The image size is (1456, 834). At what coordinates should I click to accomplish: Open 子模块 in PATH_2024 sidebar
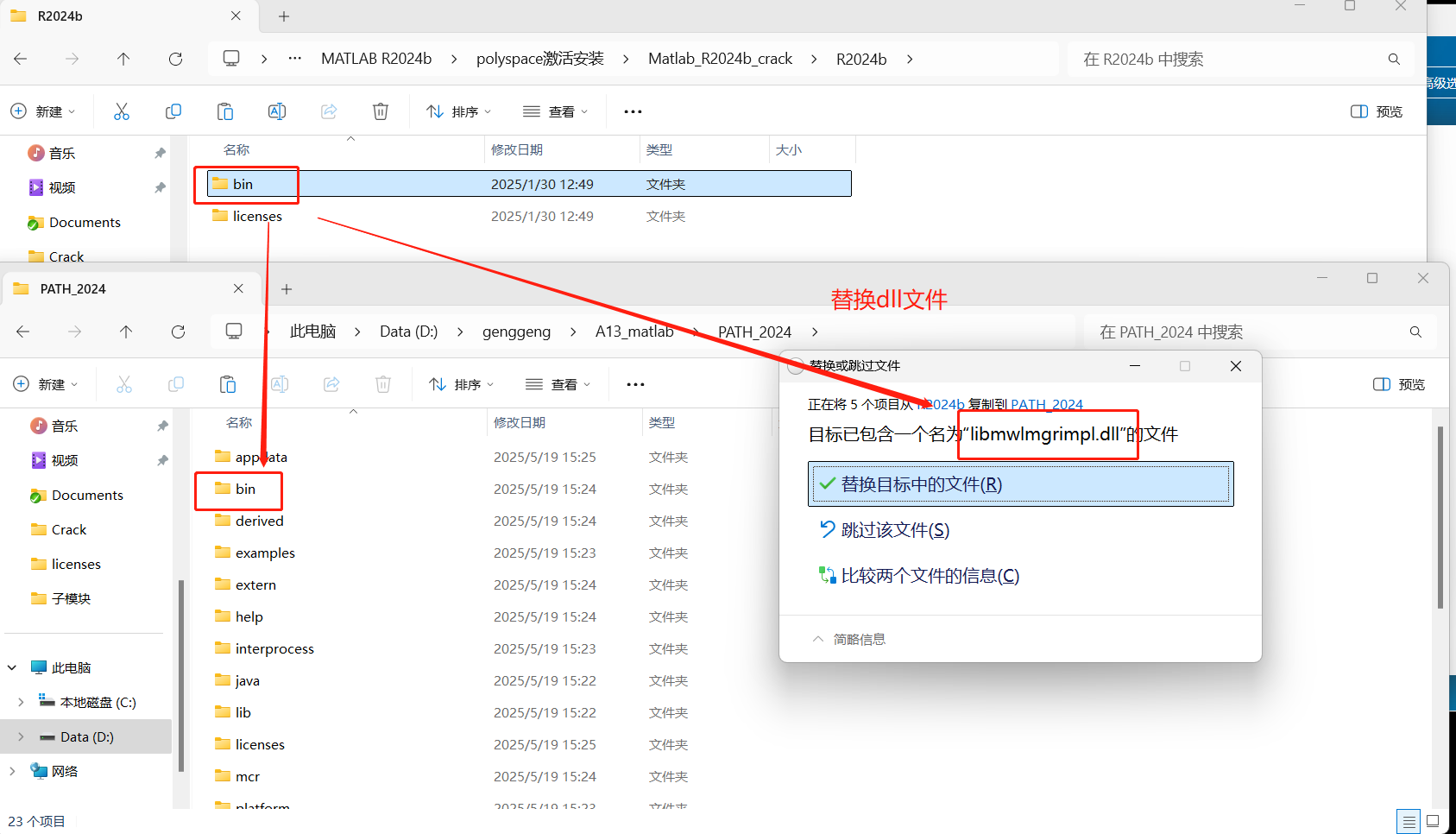pos(71,598)
